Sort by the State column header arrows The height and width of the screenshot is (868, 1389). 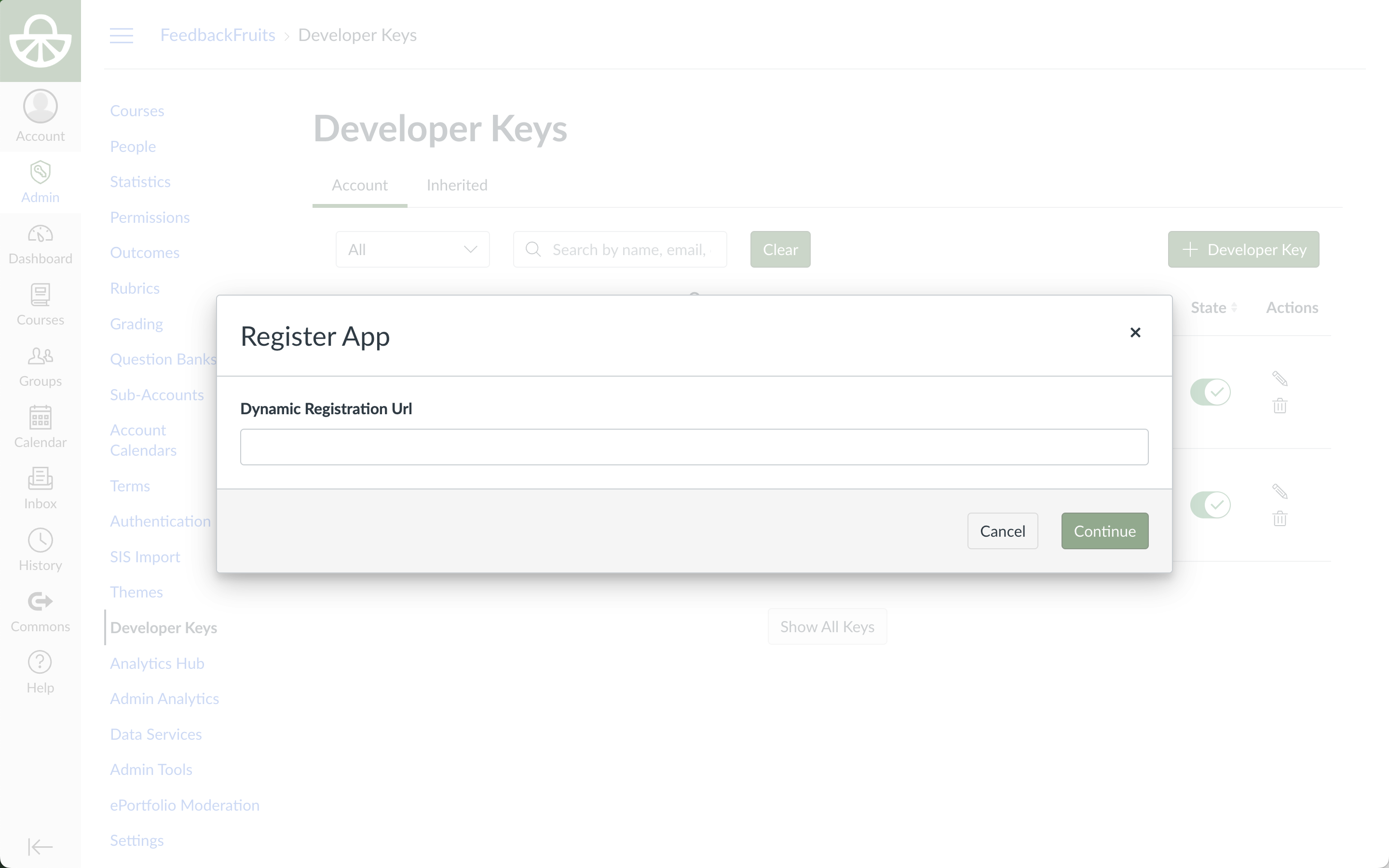click(x=1233, y=308)
